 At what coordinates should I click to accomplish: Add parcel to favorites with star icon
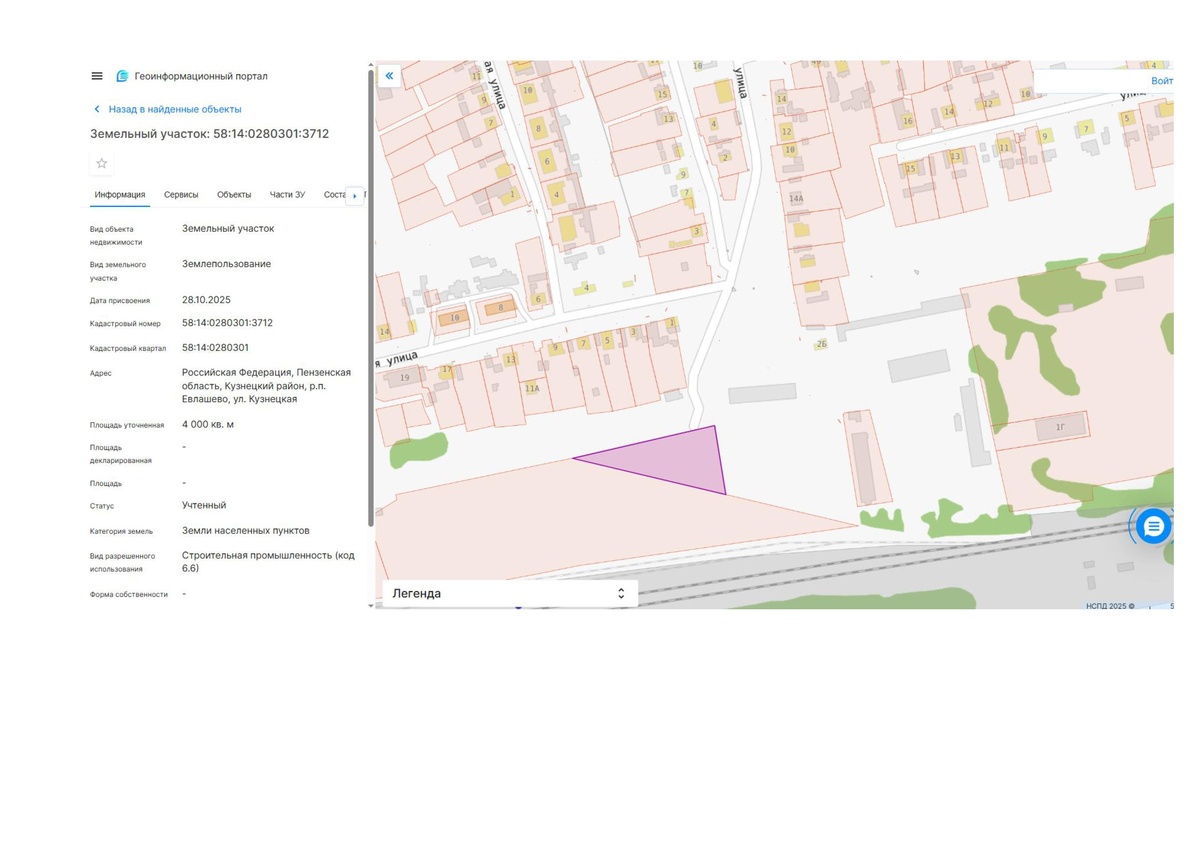tap(102, 163)
